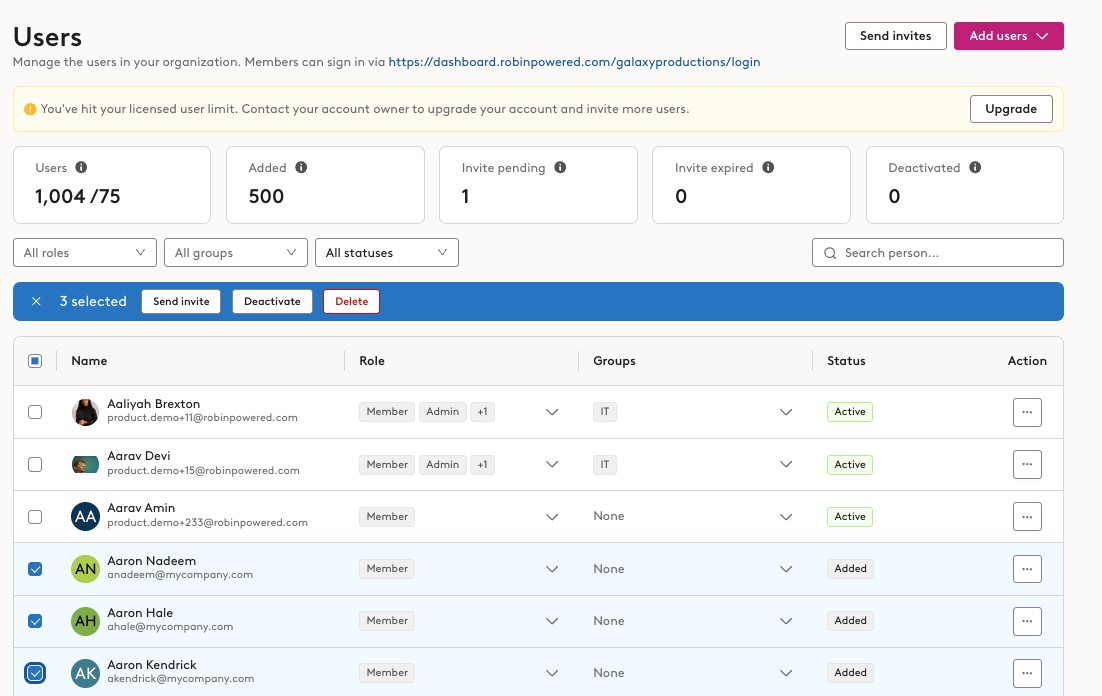Open action menu for Aarav Amin
This screenshot has width=1102, height=696.
(x=1027, y=517)
